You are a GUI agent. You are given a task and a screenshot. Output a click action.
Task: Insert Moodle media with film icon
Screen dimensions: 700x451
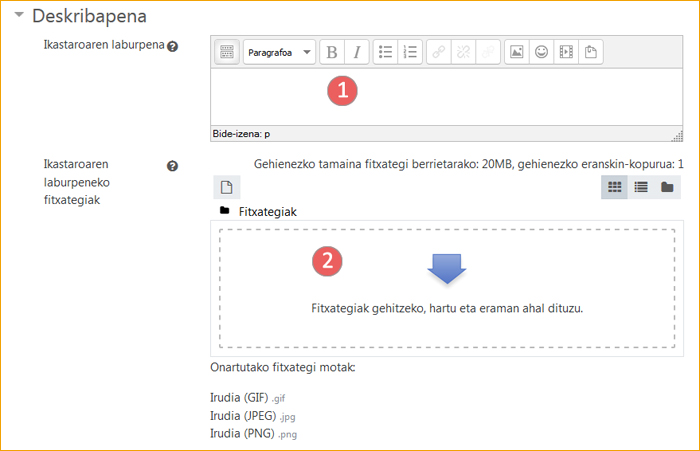pos(566,52)
